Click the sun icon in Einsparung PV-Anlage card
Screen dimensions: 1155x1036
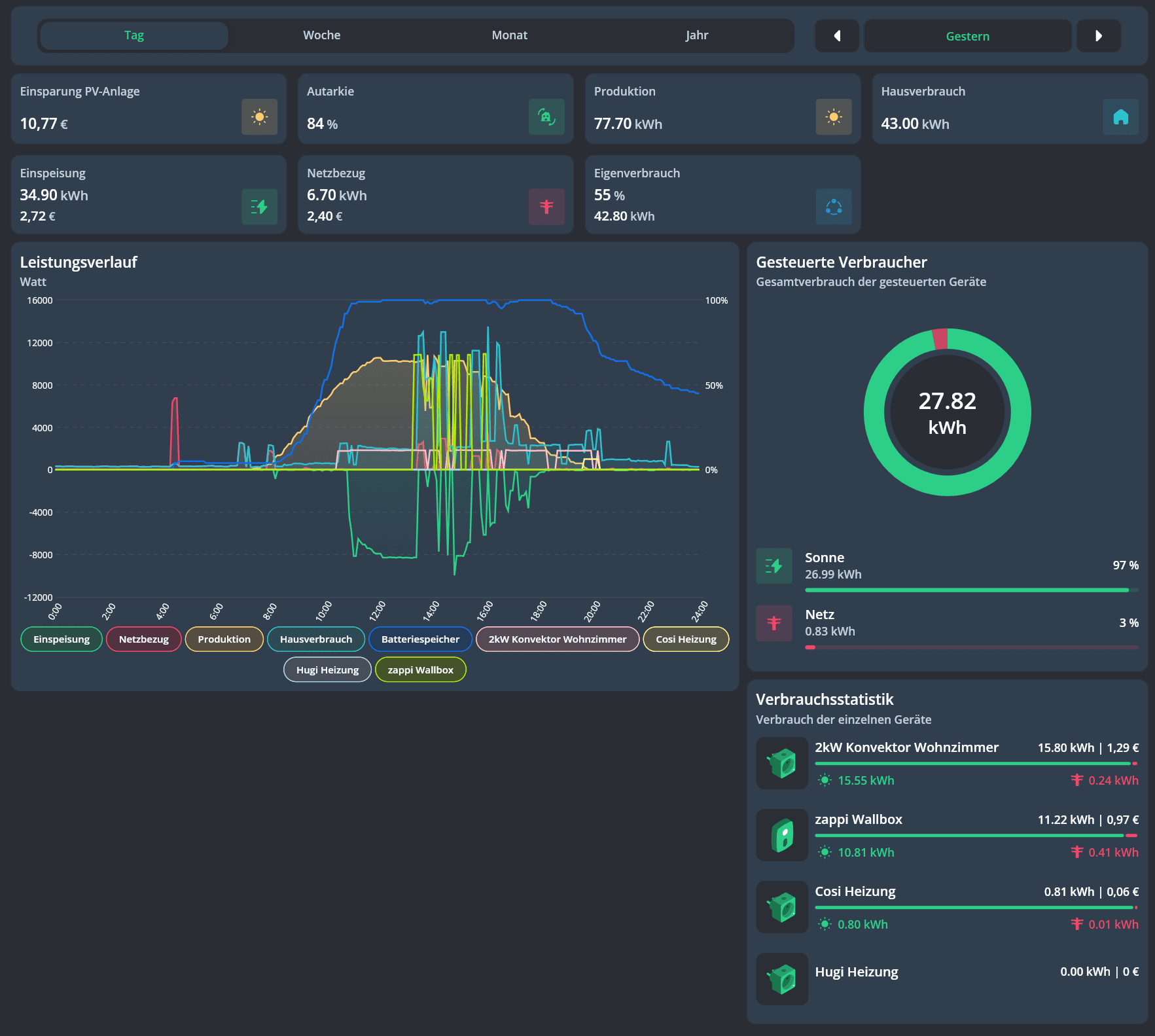pos(259,117)
